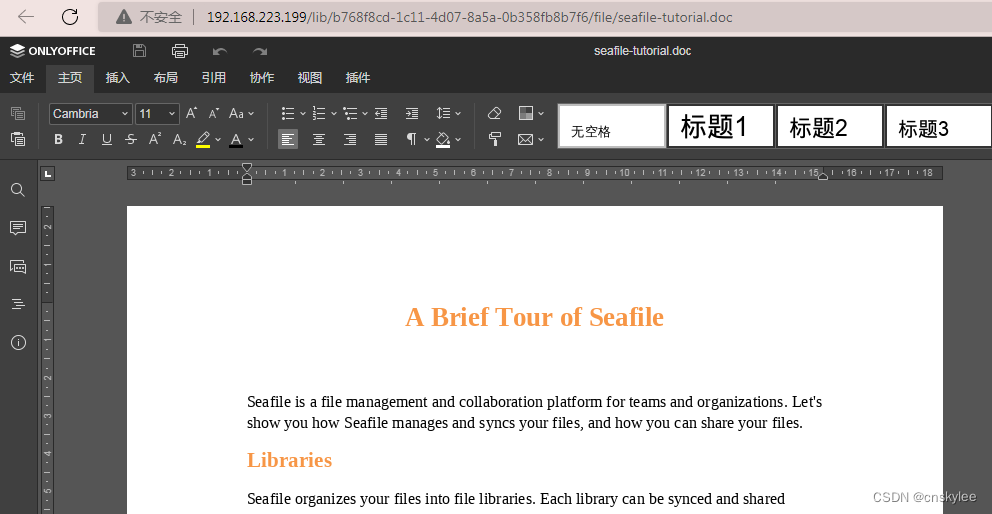992x514 pixels.
Task: Open the Comments panel icon
Action: coord(18,228)
